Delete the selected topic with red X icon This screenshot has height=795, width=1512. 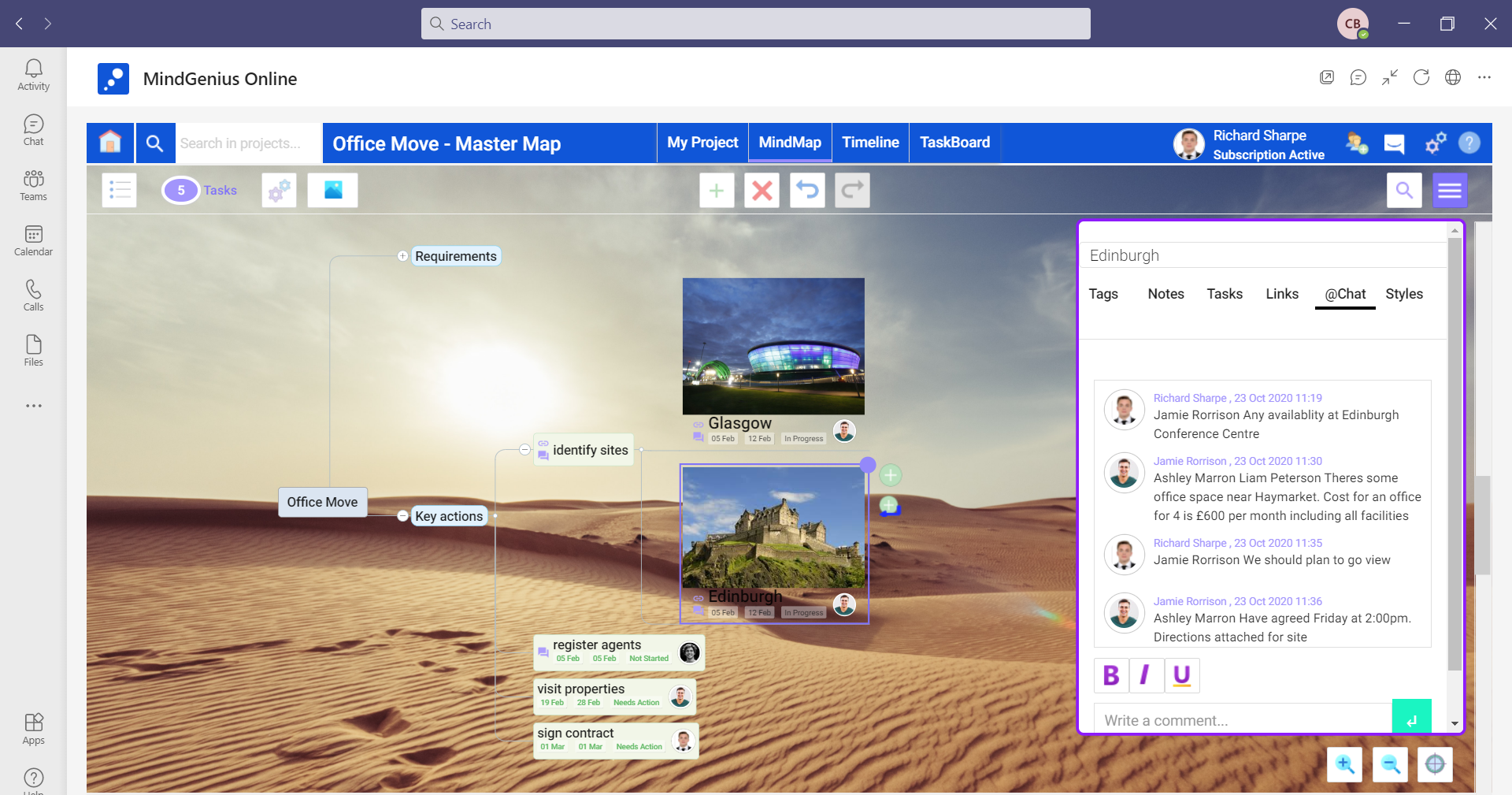coord(762,190)
